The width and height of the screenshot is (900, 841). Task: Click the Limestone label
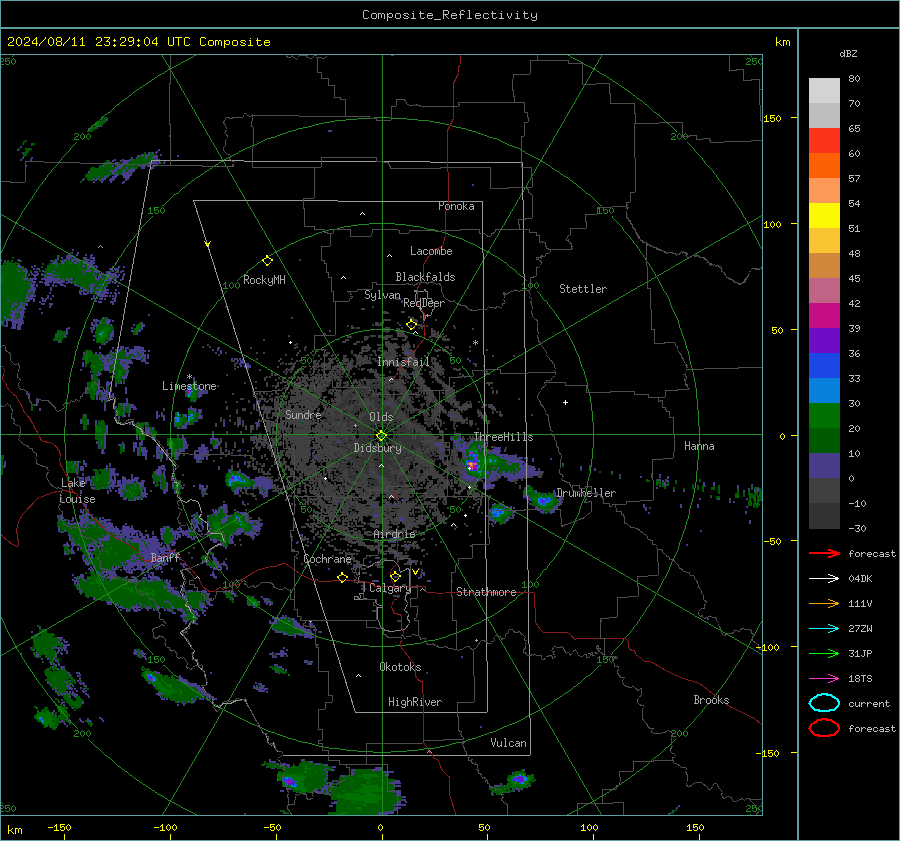[x=189, y=386]
